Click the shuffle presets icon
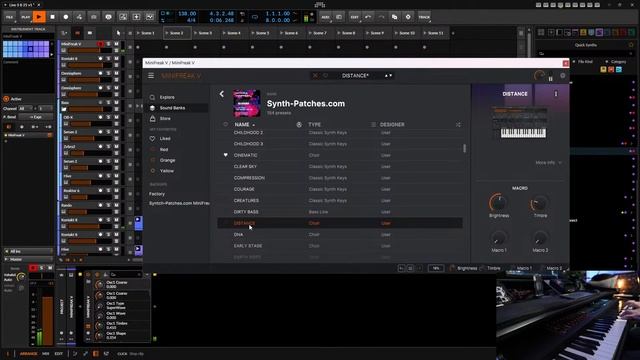This screenshot has width=640, height=360. tap(458, 124)
